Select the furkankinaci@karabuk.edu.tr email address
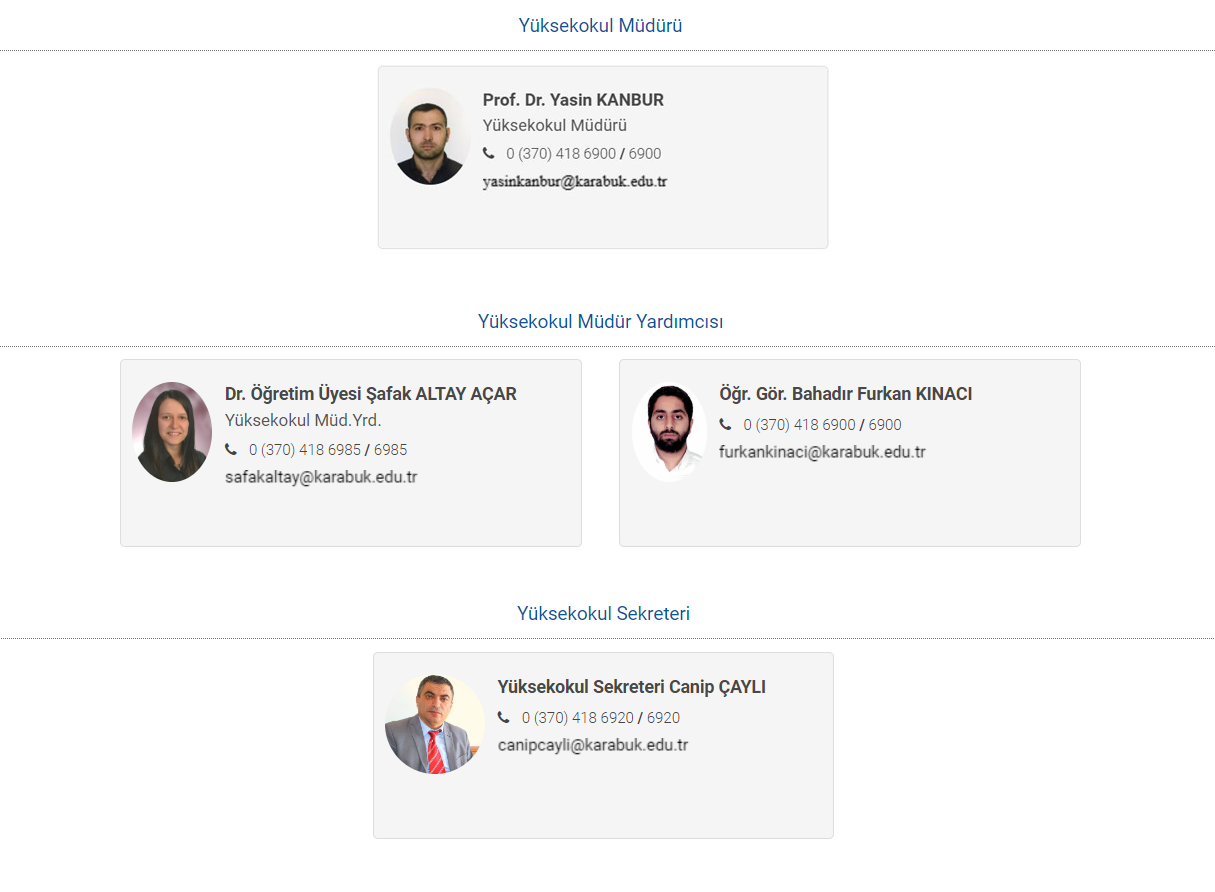1215x892 pixels. coord(822,452)
